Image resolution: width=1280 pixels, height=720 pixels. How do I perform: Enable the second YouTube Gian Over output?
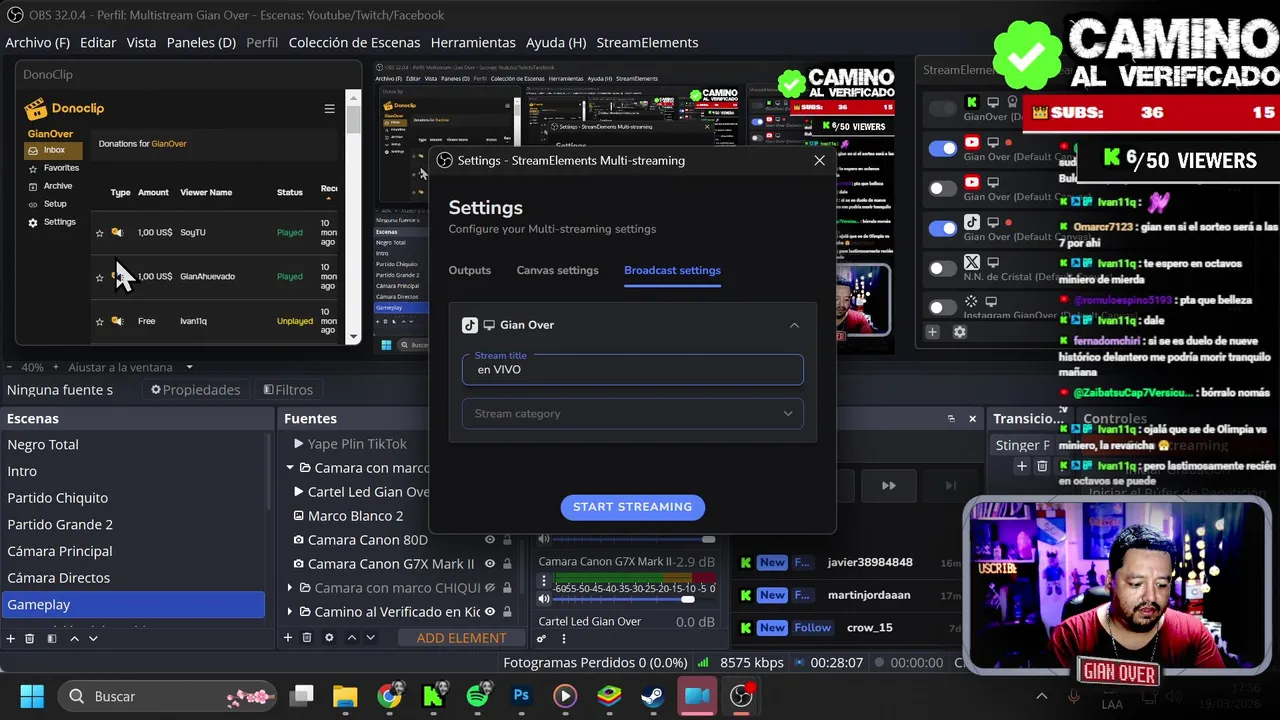[943, 189]
